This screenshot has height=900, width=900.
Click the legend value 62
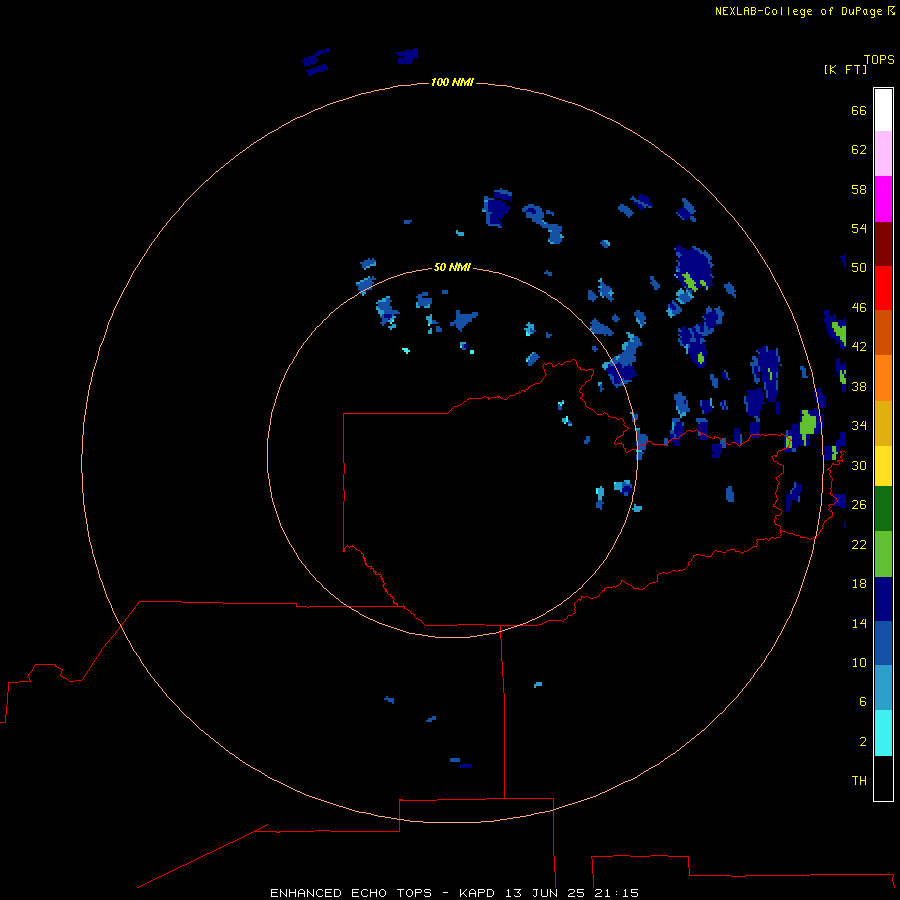pos(859,149)
